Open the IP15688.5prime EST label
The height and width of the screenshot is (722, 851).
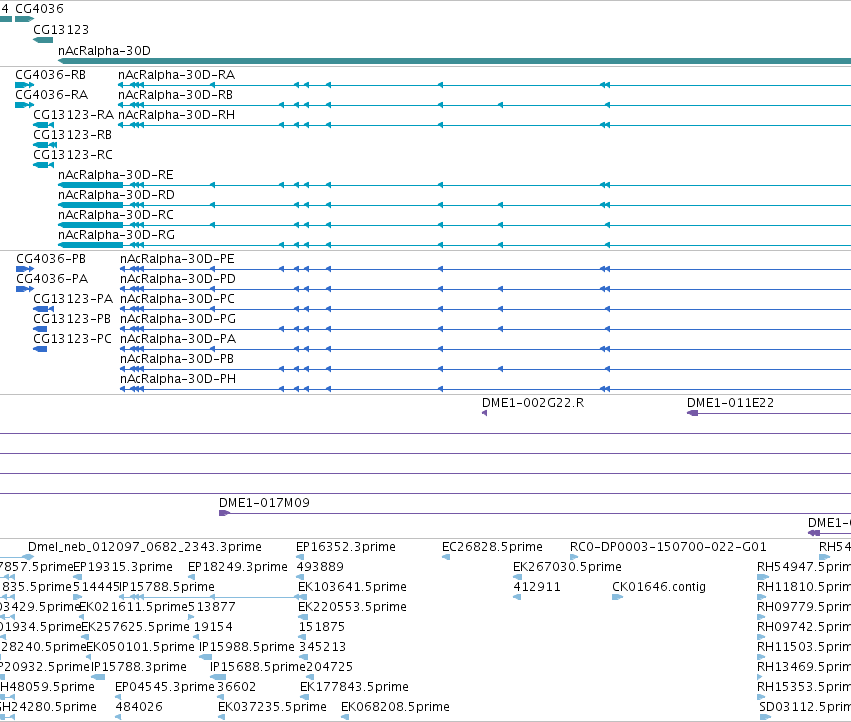coord(258,667)
